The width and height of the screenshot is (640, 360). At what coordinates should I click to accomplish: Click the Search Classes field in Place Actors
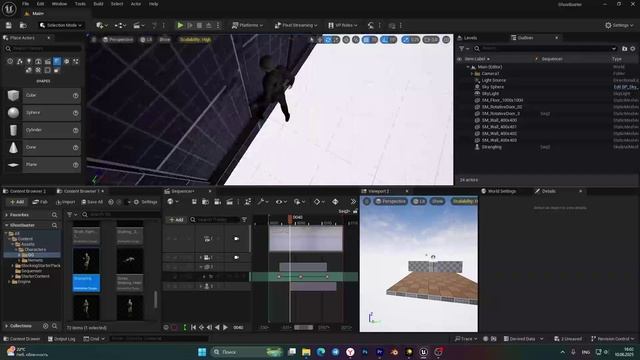tap(42, 49)
